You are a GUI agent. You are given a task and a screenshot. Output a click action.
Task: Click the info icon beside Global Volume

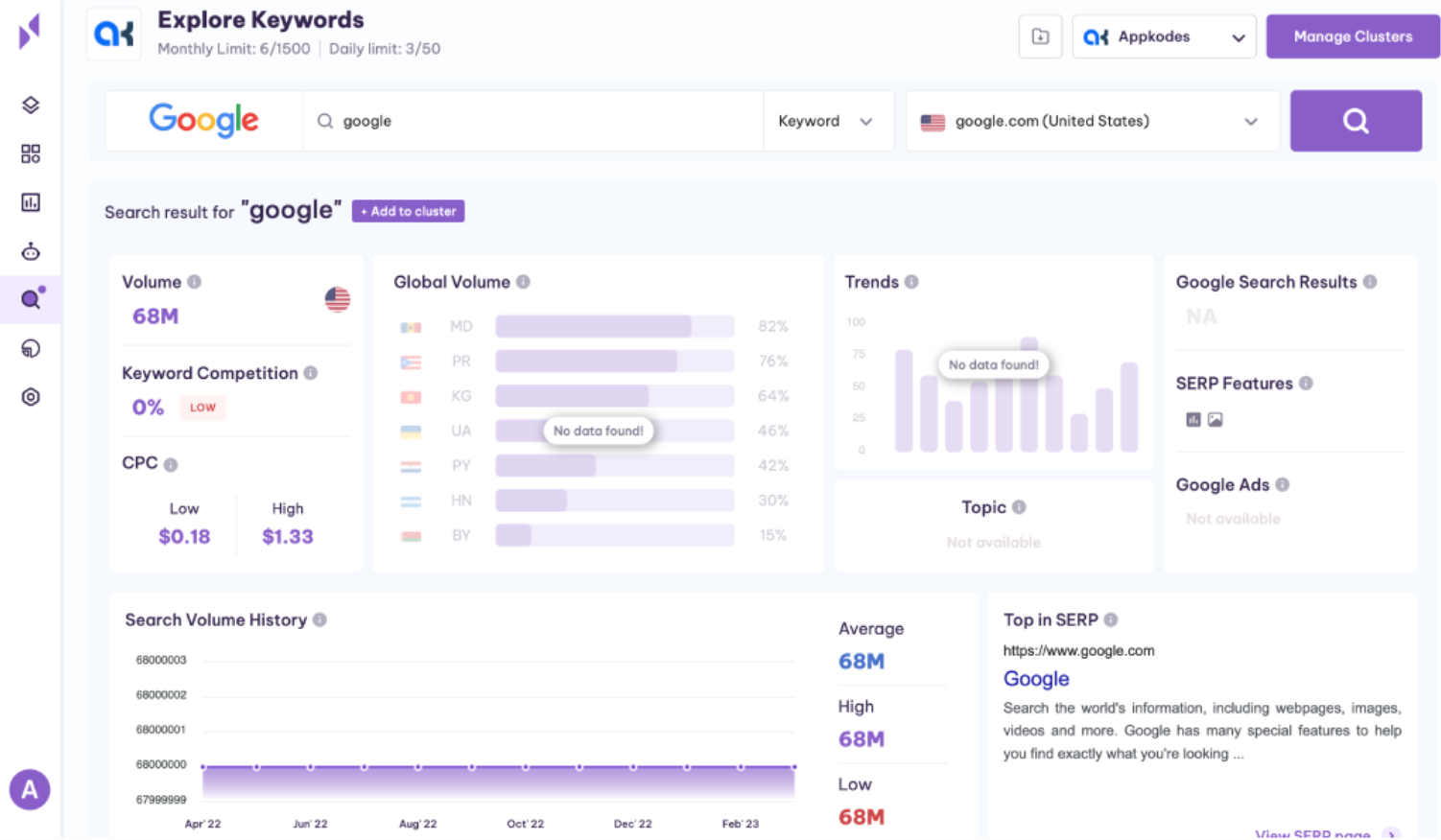(523, 282)
